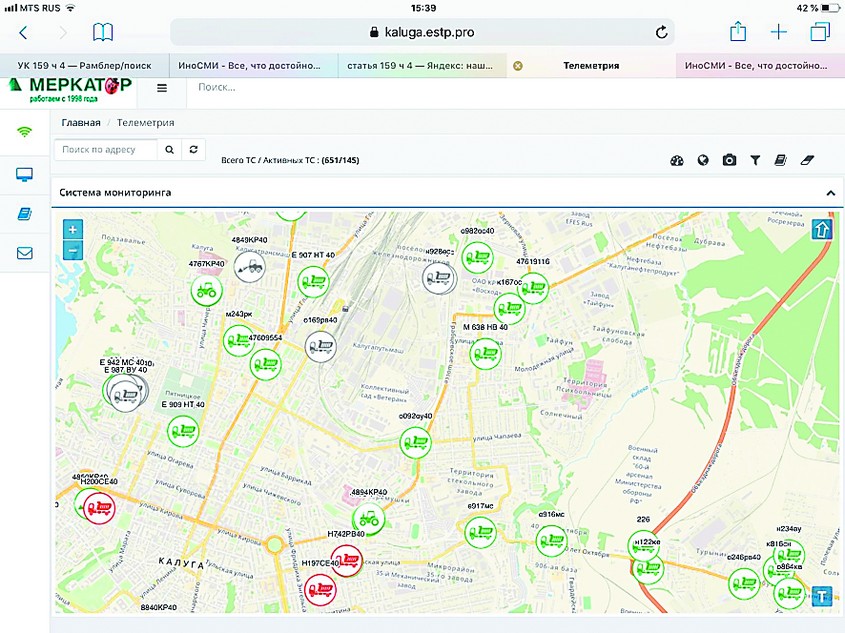Viewport: 845px width, 633px height.
Task: Collapse the Система мониторинга panel
Action: click(829, 192)
